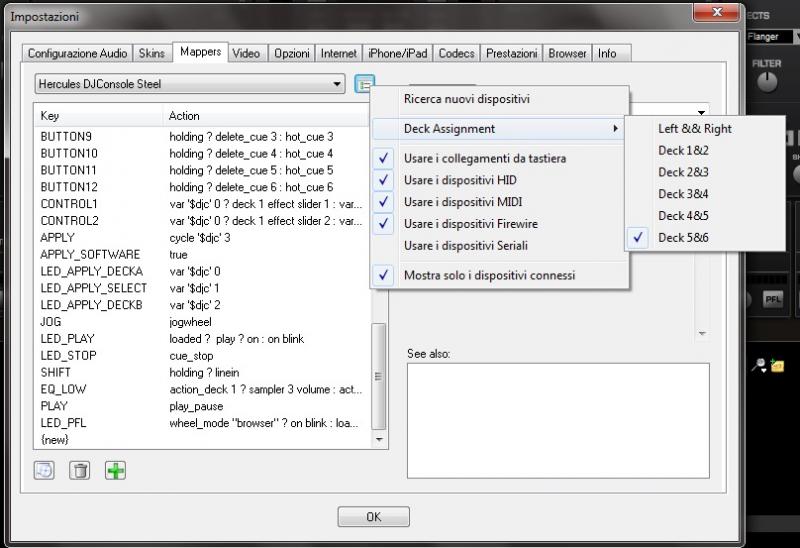Select the LED_PLAY mapping row
This screenshot has height=548, width=800.
tap(202, 339)
